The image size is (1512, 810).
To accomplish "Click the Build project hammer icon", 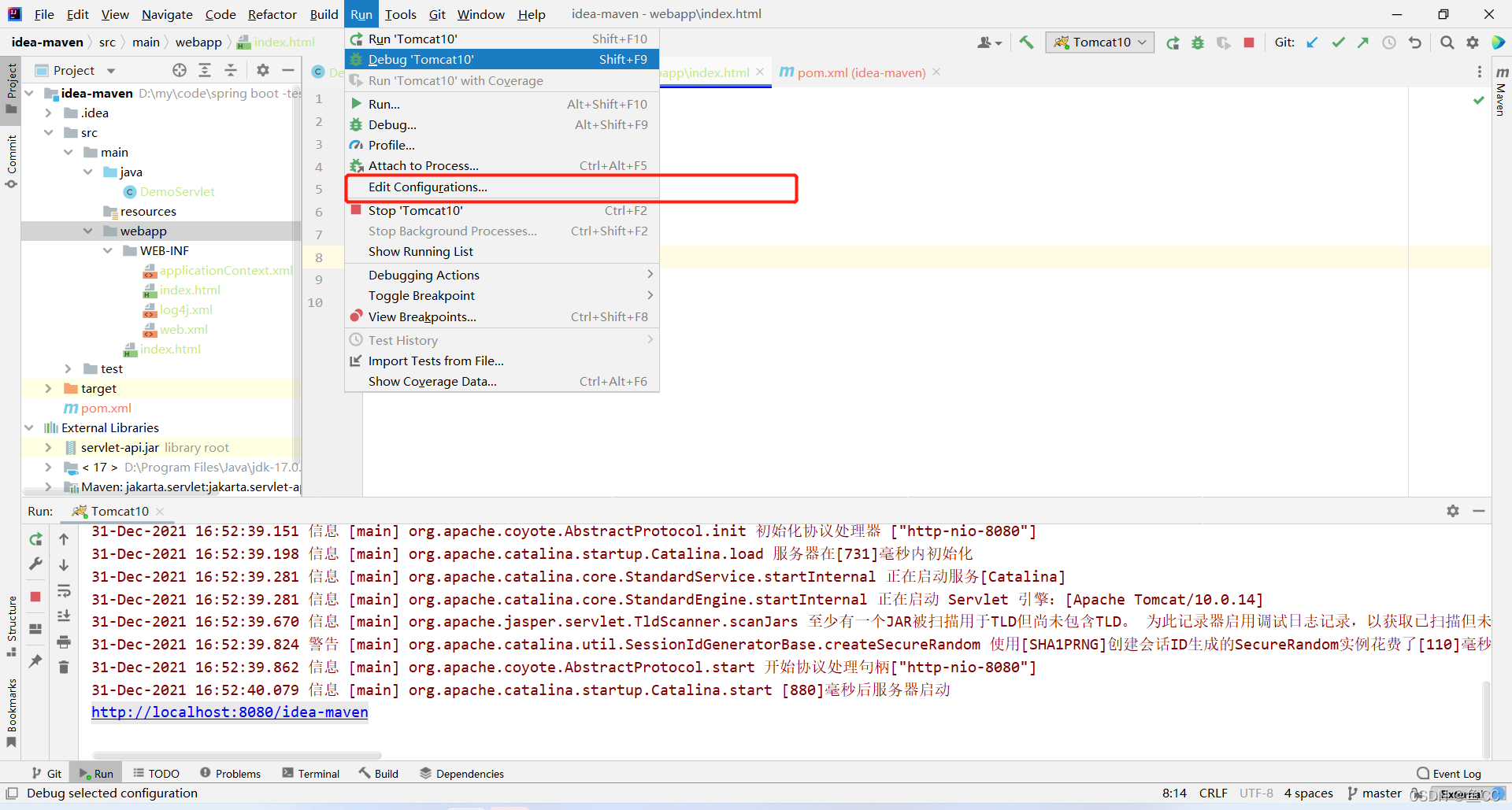I will pos(1026,43).
